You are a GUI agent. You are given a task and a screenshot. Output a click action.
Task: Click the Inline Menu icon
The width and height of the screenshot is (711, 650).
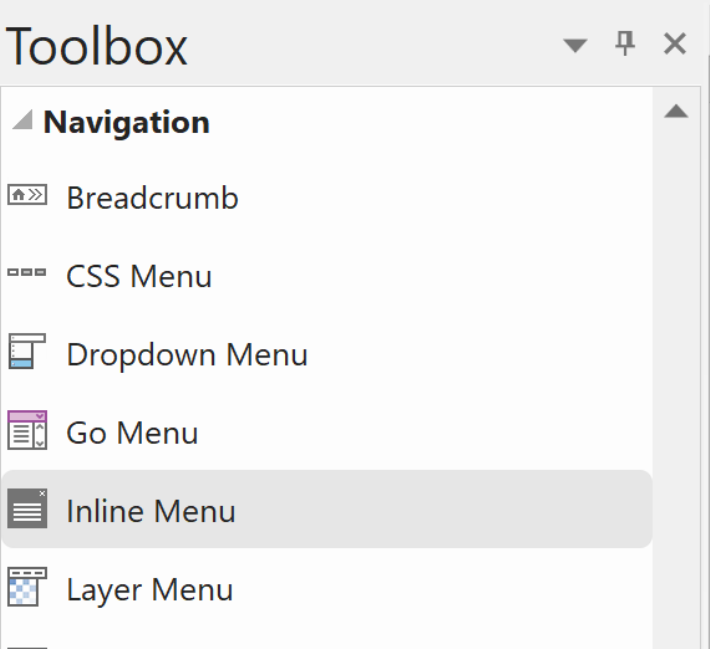click(27, 509)
